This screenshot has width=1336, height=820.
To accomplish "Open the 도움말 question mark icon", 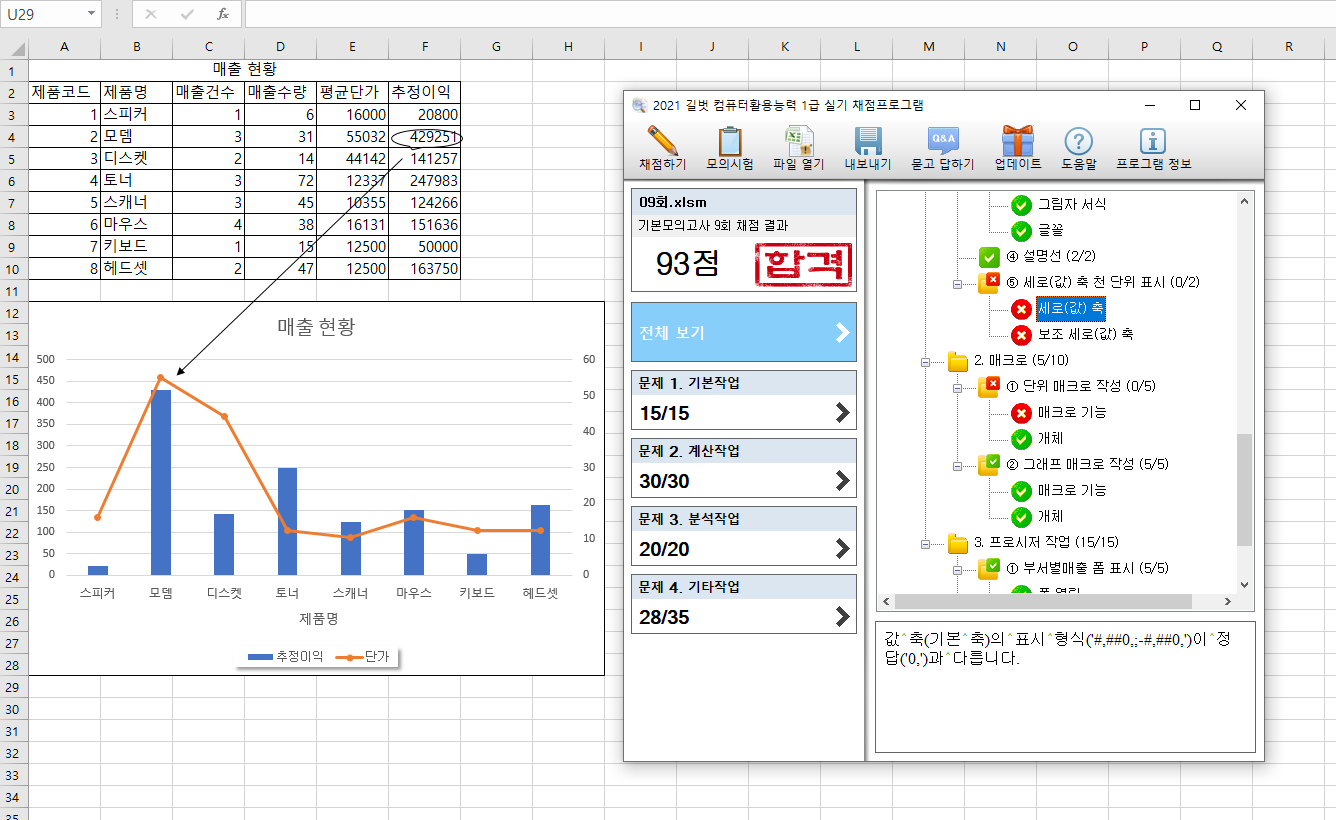I will pyautogui.click(x=1078, y=142).
